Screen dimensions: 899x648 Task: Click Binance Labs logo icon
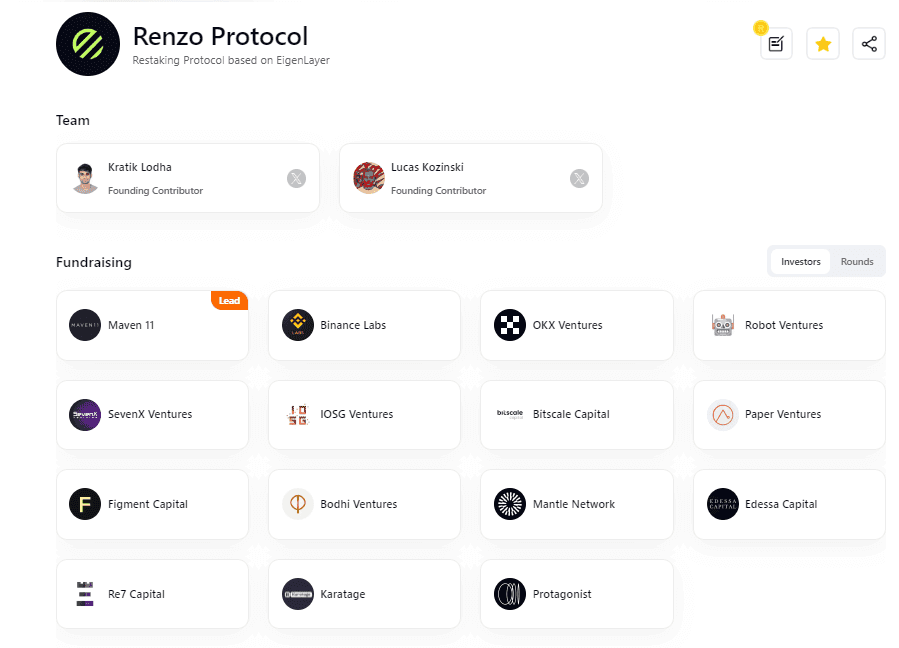pyautogui.click(x=298, y=325)
